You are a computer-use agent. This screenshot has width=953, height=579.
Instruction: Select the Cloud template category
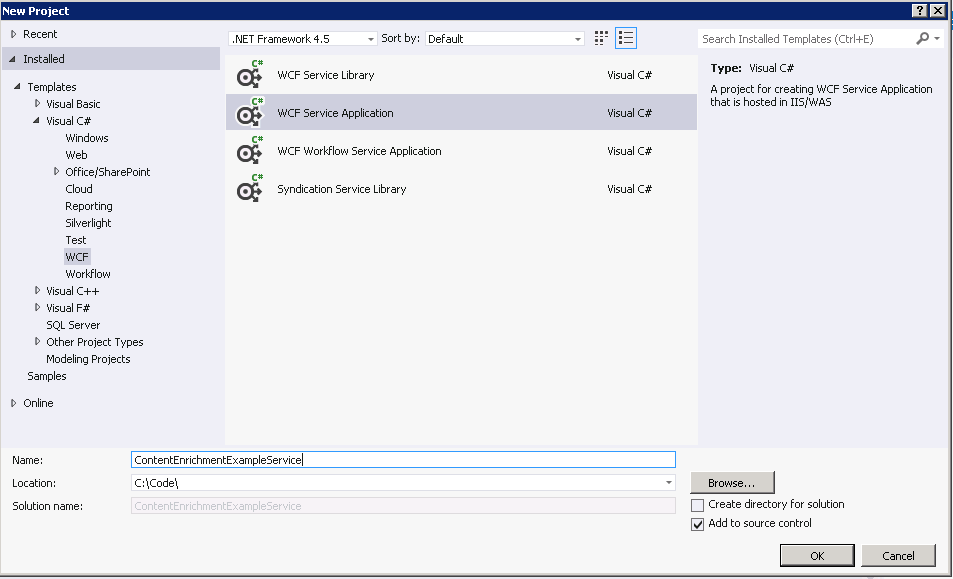click(79, 189)
